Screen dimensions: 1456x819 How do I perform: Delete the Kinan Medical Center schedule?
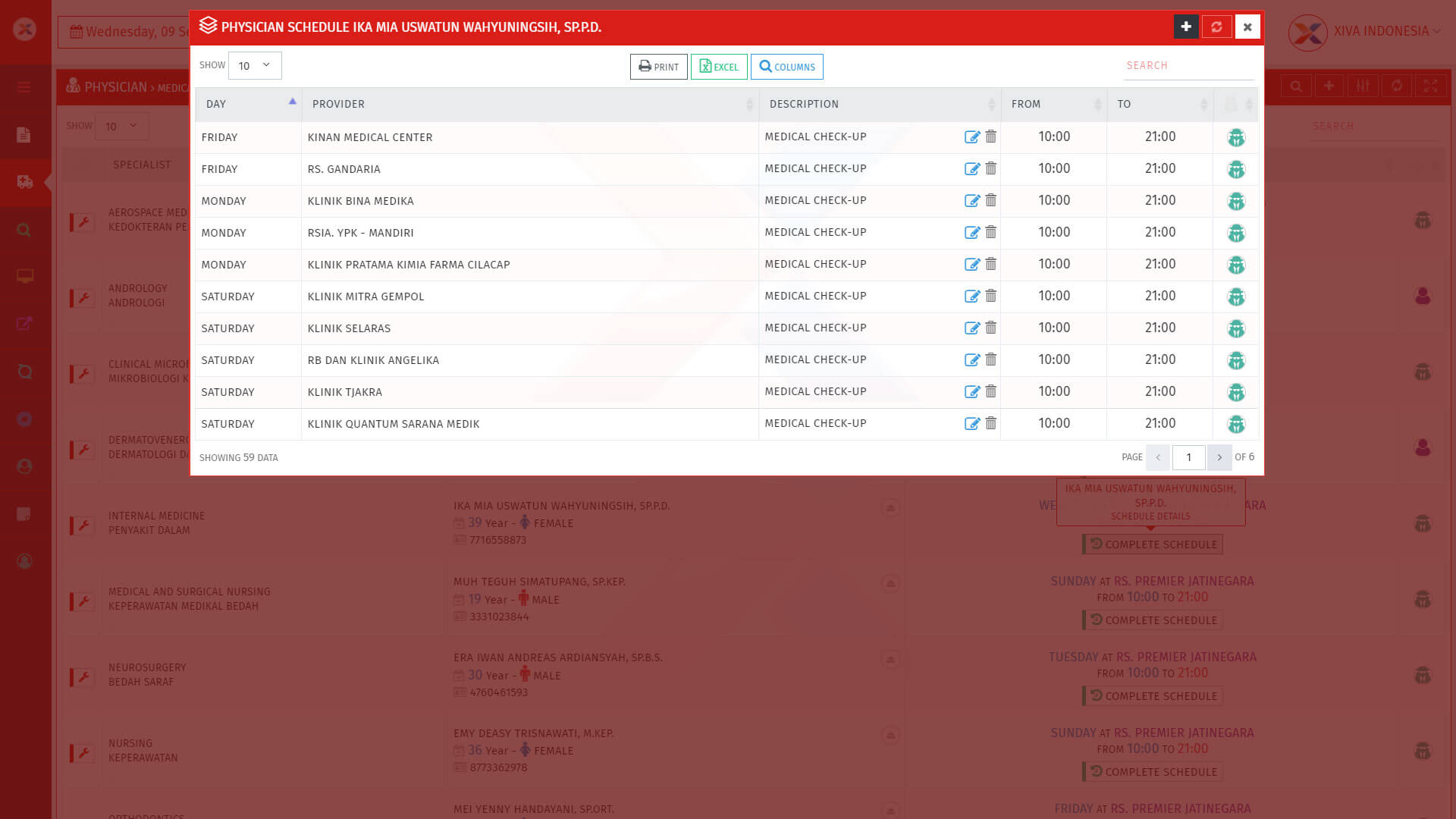(990, 136)
